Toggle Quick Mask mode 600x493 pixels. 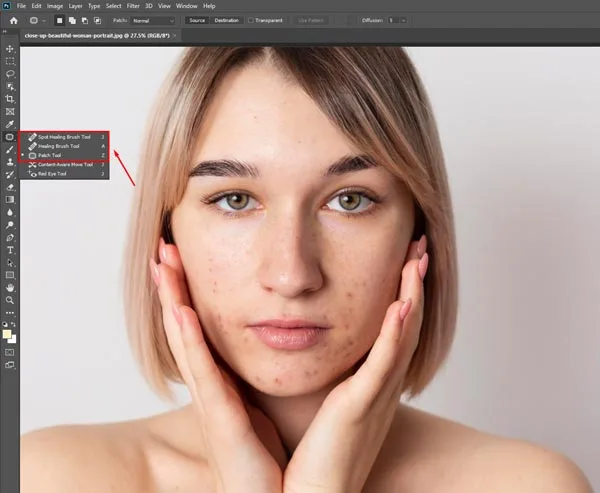point(10,352)
